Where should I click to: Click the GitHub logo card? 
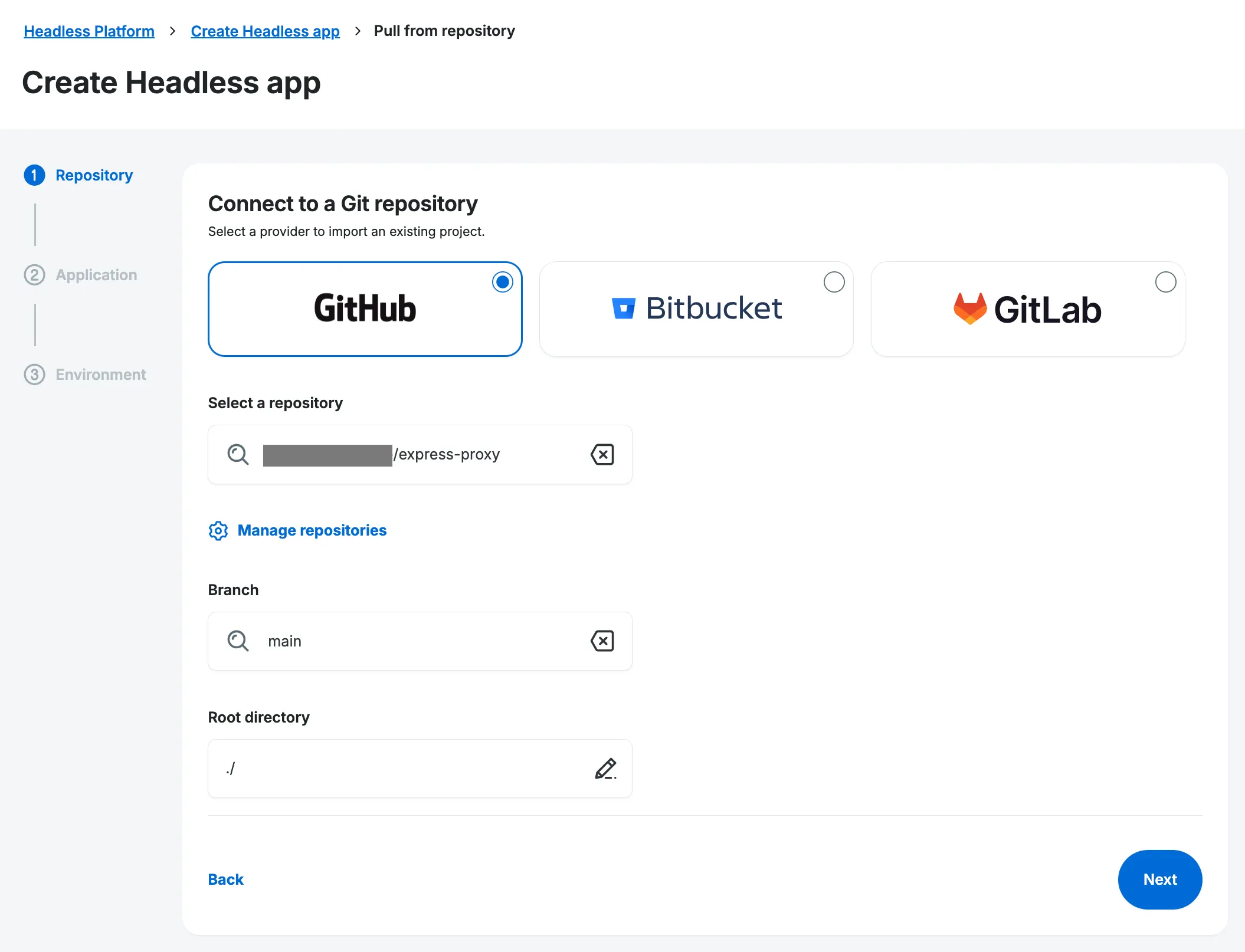[364, 308]
